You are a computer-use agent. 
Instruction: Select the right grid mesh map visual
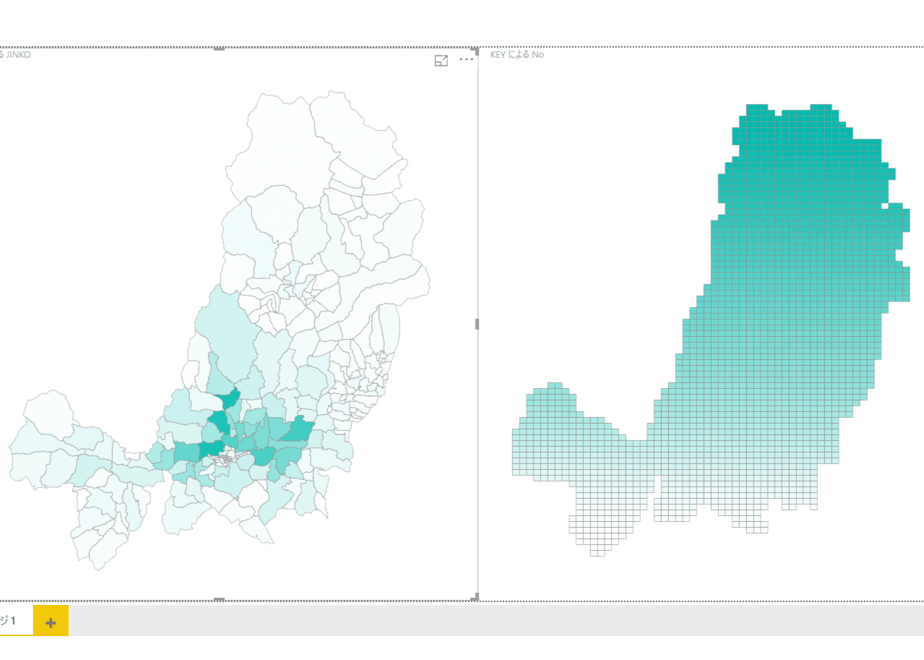(x=711, y=330)
